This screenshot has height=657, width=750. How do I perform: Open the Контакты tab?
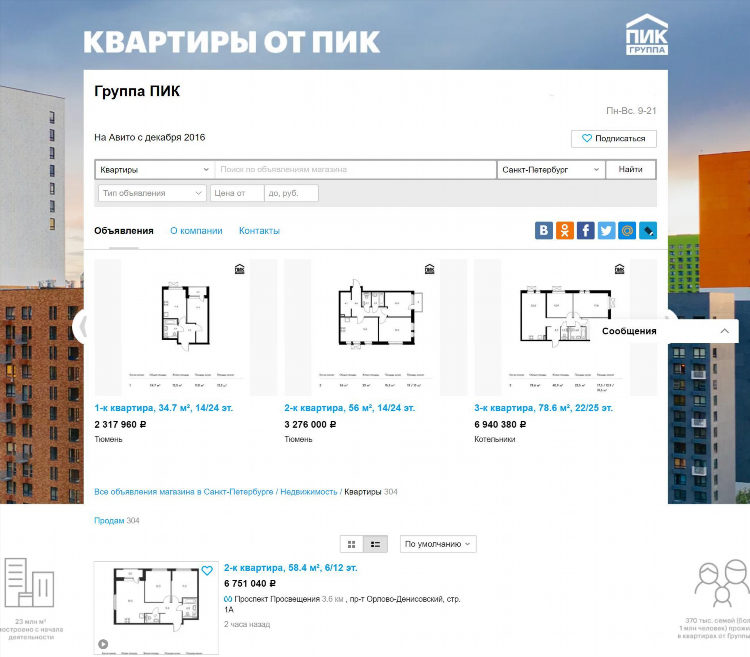pyautogui.click(x=259, y=231)
